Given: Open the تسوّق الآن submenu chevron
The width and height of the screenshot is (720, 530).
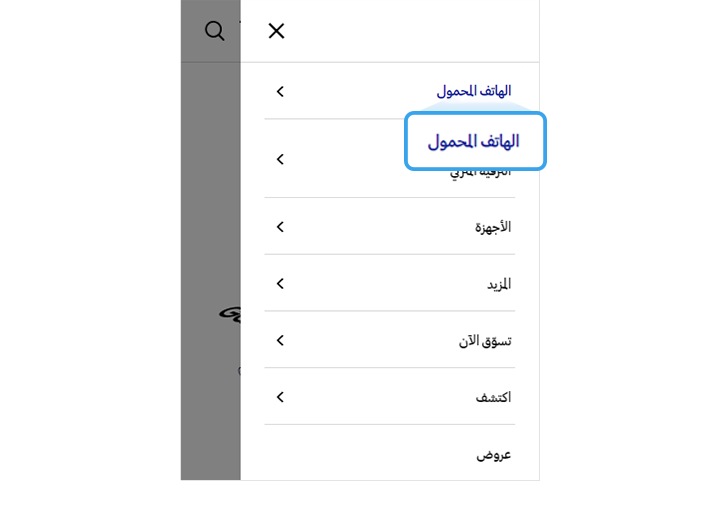Looking at the screenshot, I should tap(280, 340).
